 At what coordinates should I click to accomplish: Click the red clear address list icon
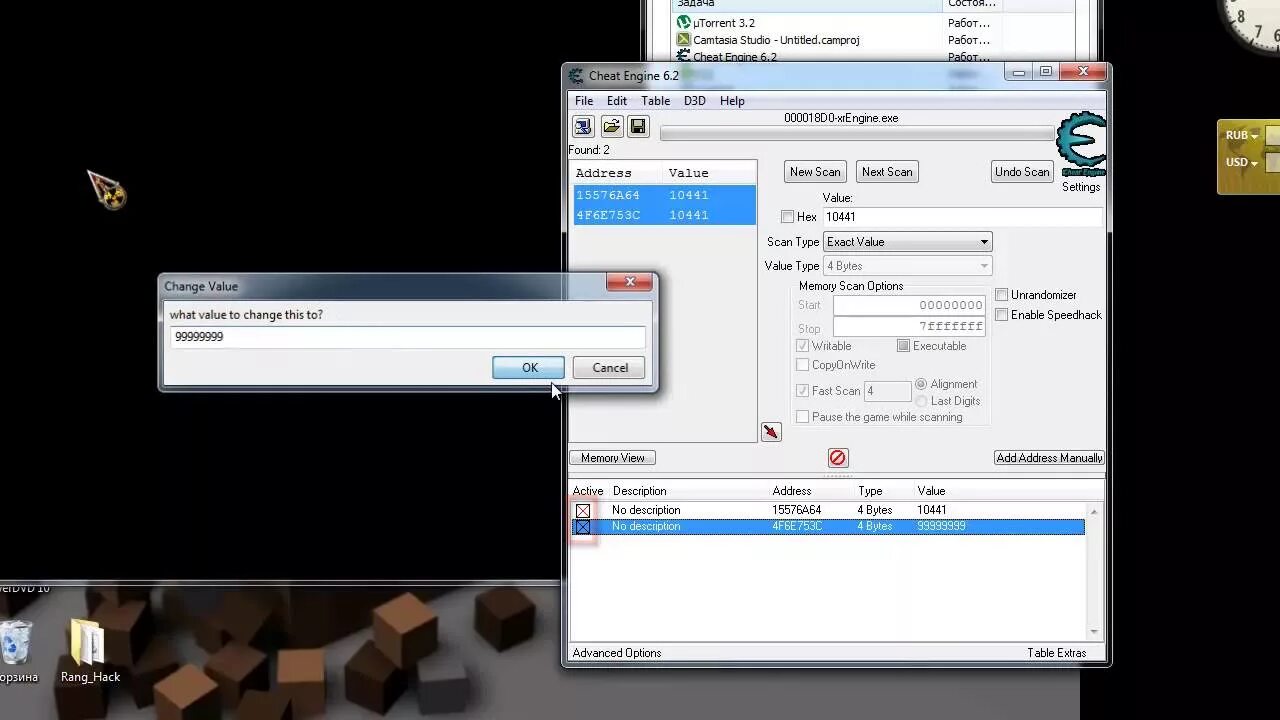click(838, 458)
